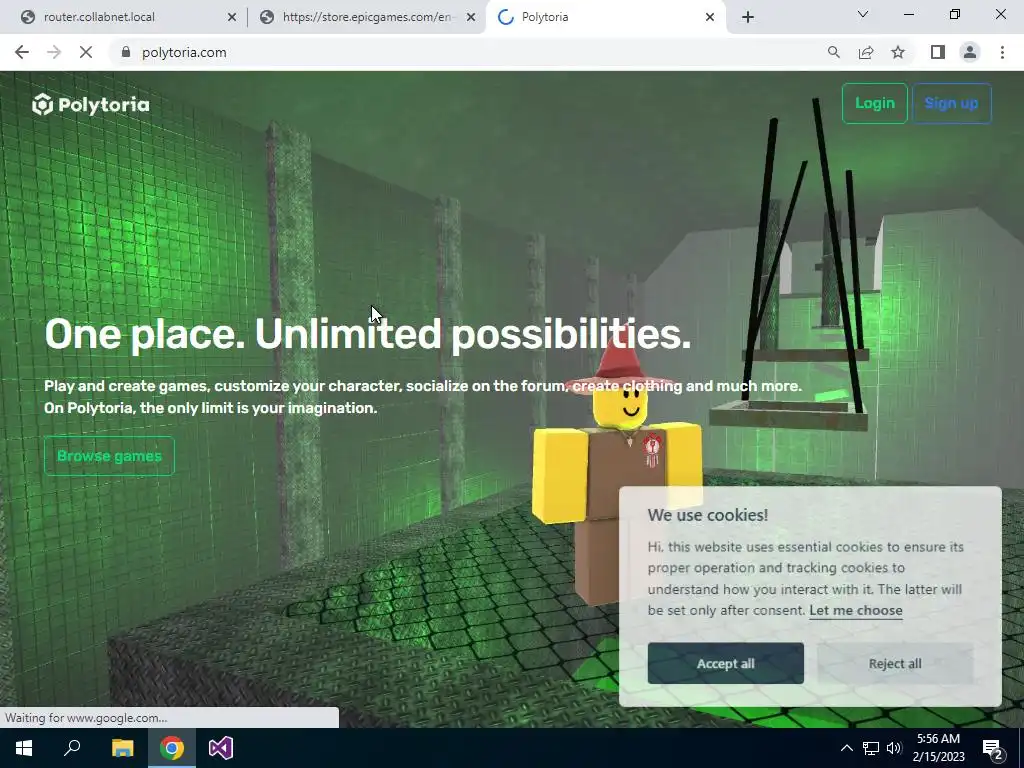The width and height of the screenshot is (1024, 768).
Task: Open Browse games
Action: (x=109, y=456)
